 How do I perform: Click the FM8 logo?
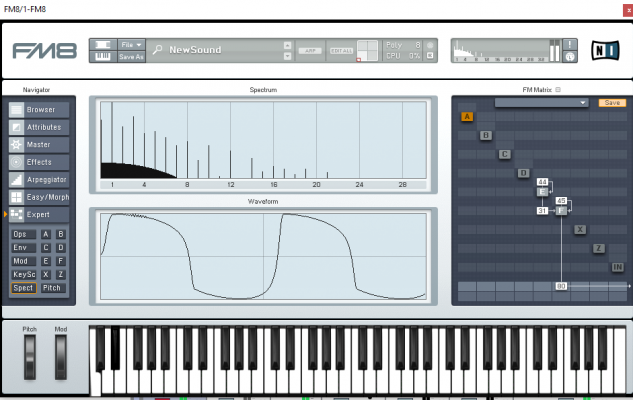tap(44, 51)
